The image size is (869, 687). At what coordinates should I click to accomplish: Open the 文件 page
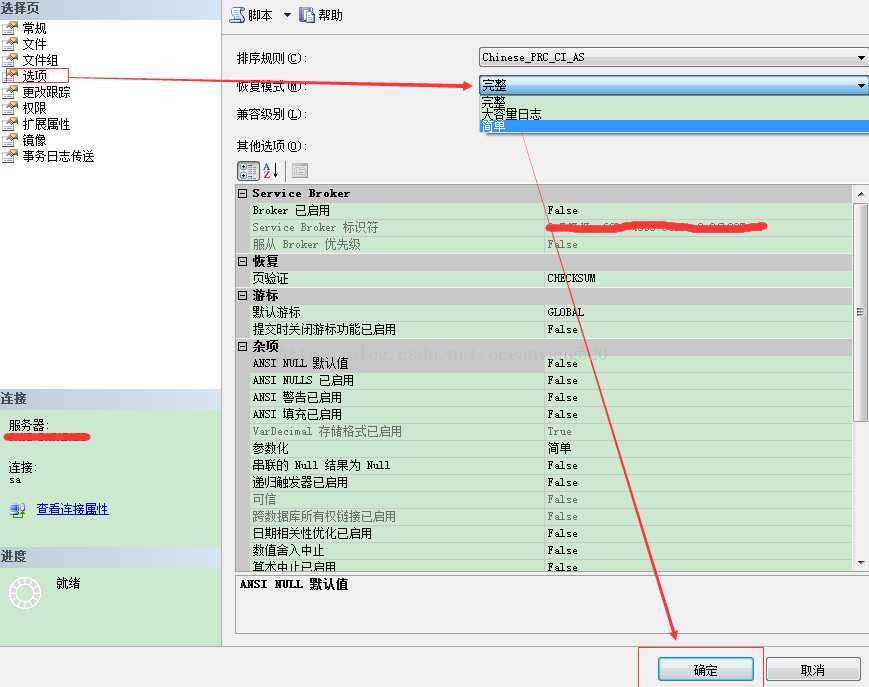[x=34, y=44]
